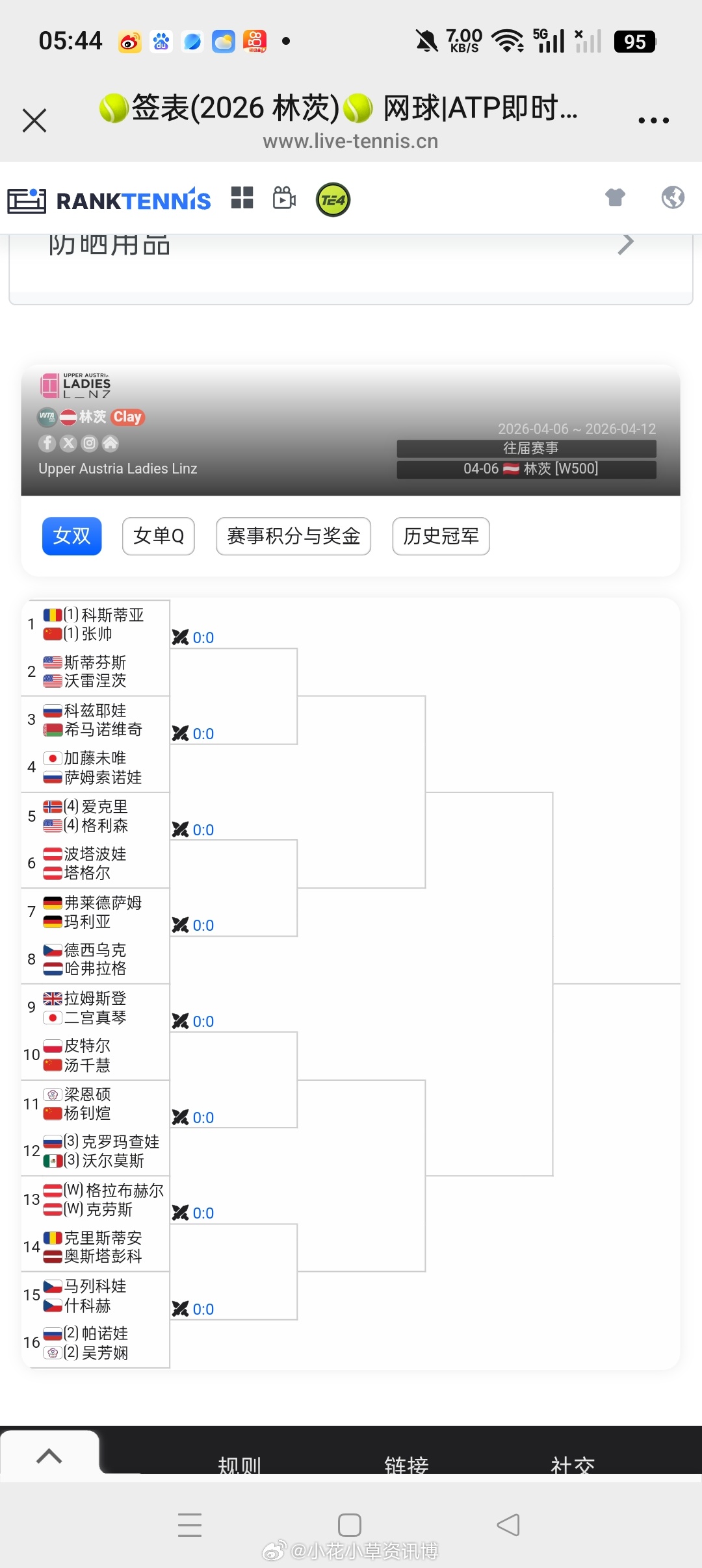Open the tournament's Facebook icon
702x1568 pixels.
pyautogui.click(x=47, y=443)
